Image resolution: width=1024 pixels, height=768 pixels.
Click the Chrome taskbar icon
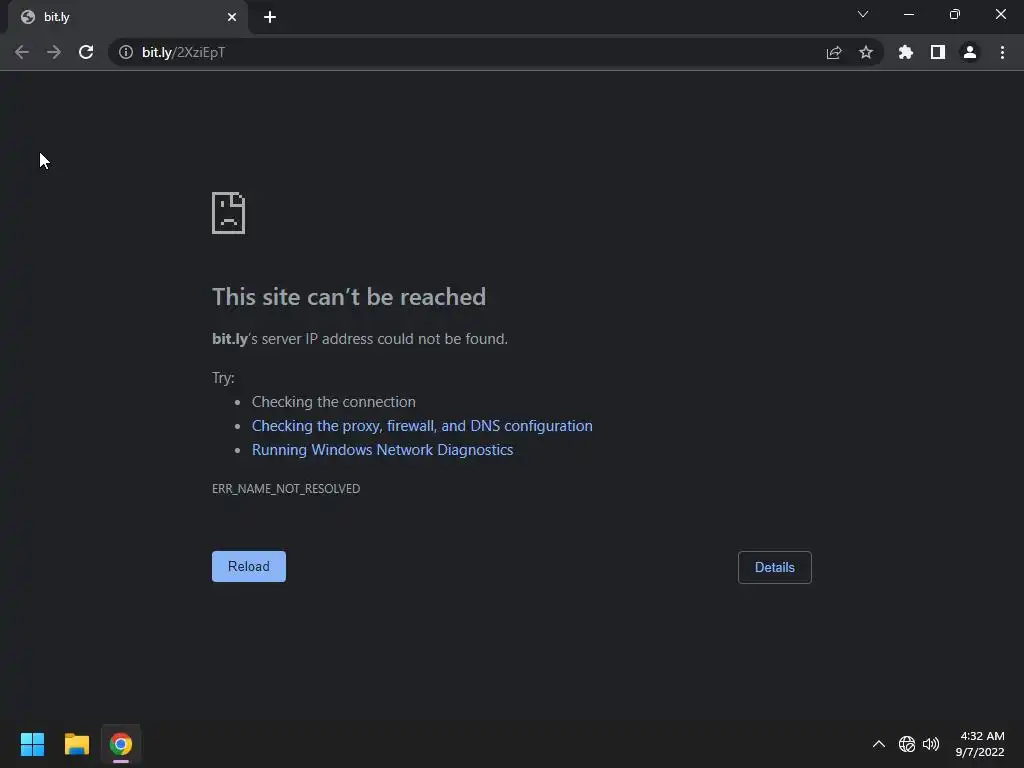coord(121,744)
